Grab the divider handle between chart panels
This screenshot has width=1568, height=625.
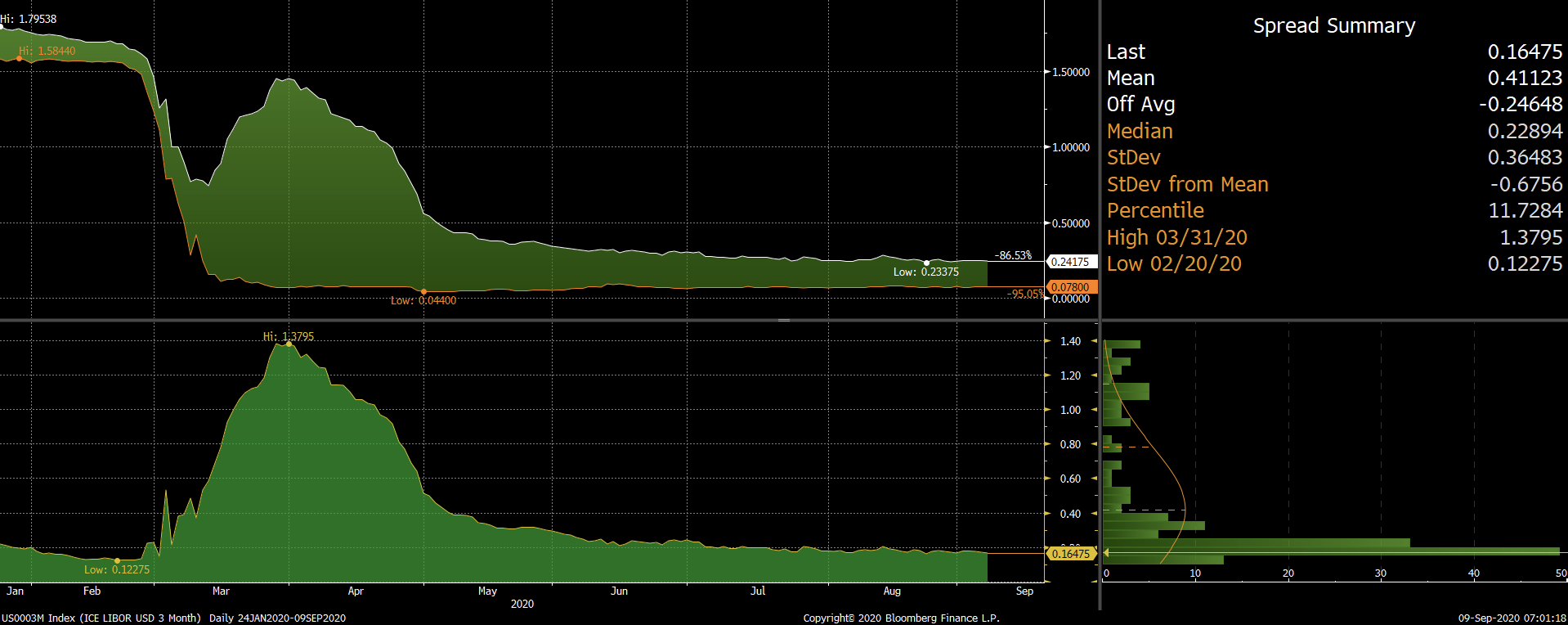pyautogui.click(x=783, y=320)
